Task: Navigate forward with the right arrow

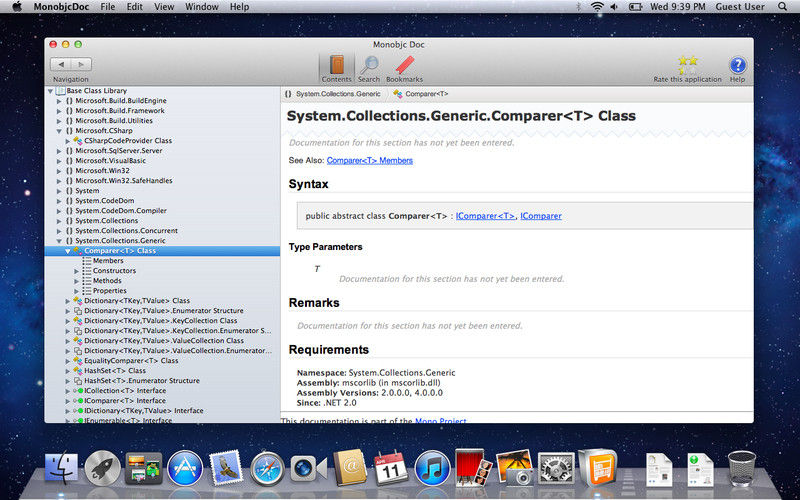Action: pos(81,64)
